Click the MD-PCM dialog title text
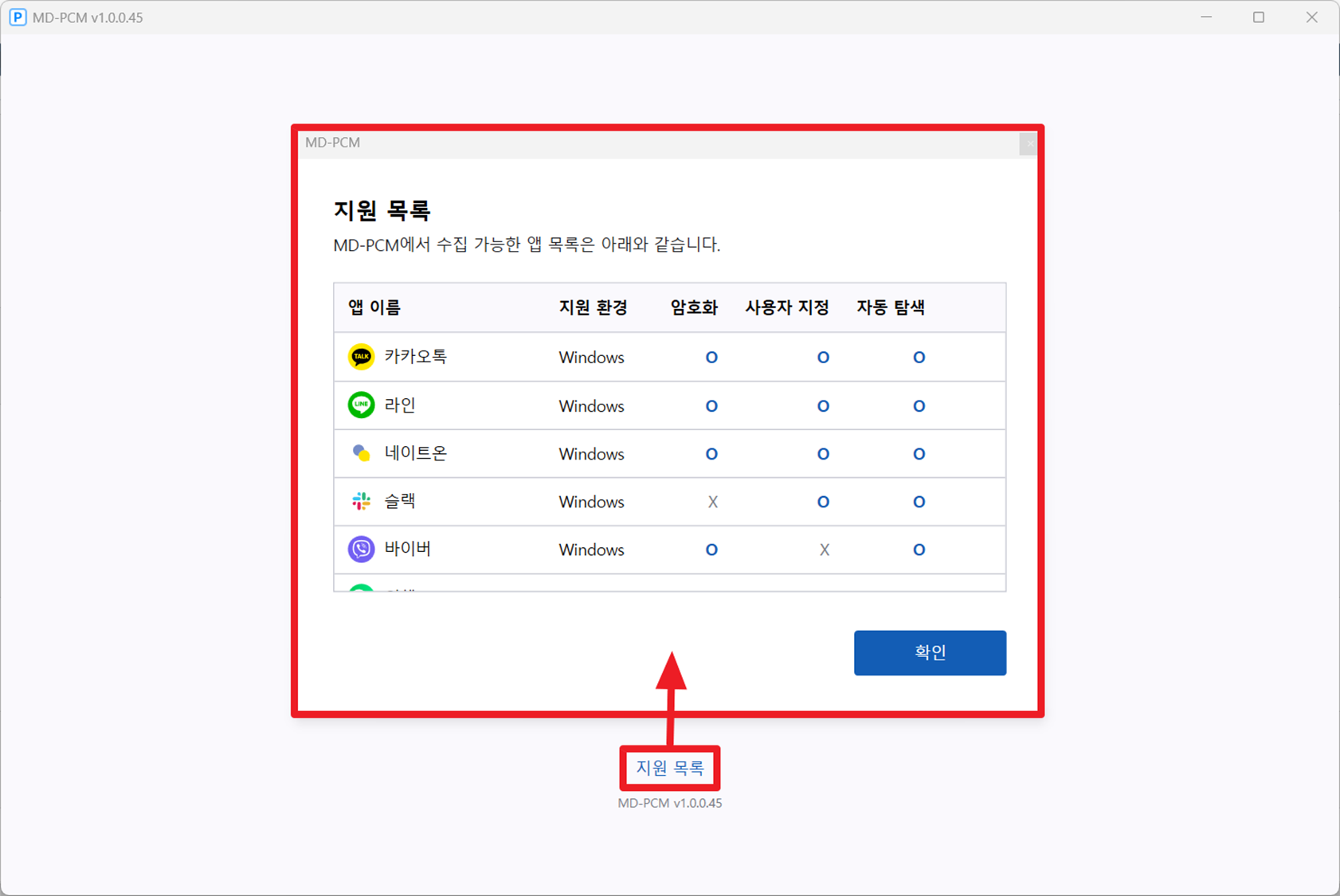This screenshot has width=1340, height=896. tap(332, 143)
